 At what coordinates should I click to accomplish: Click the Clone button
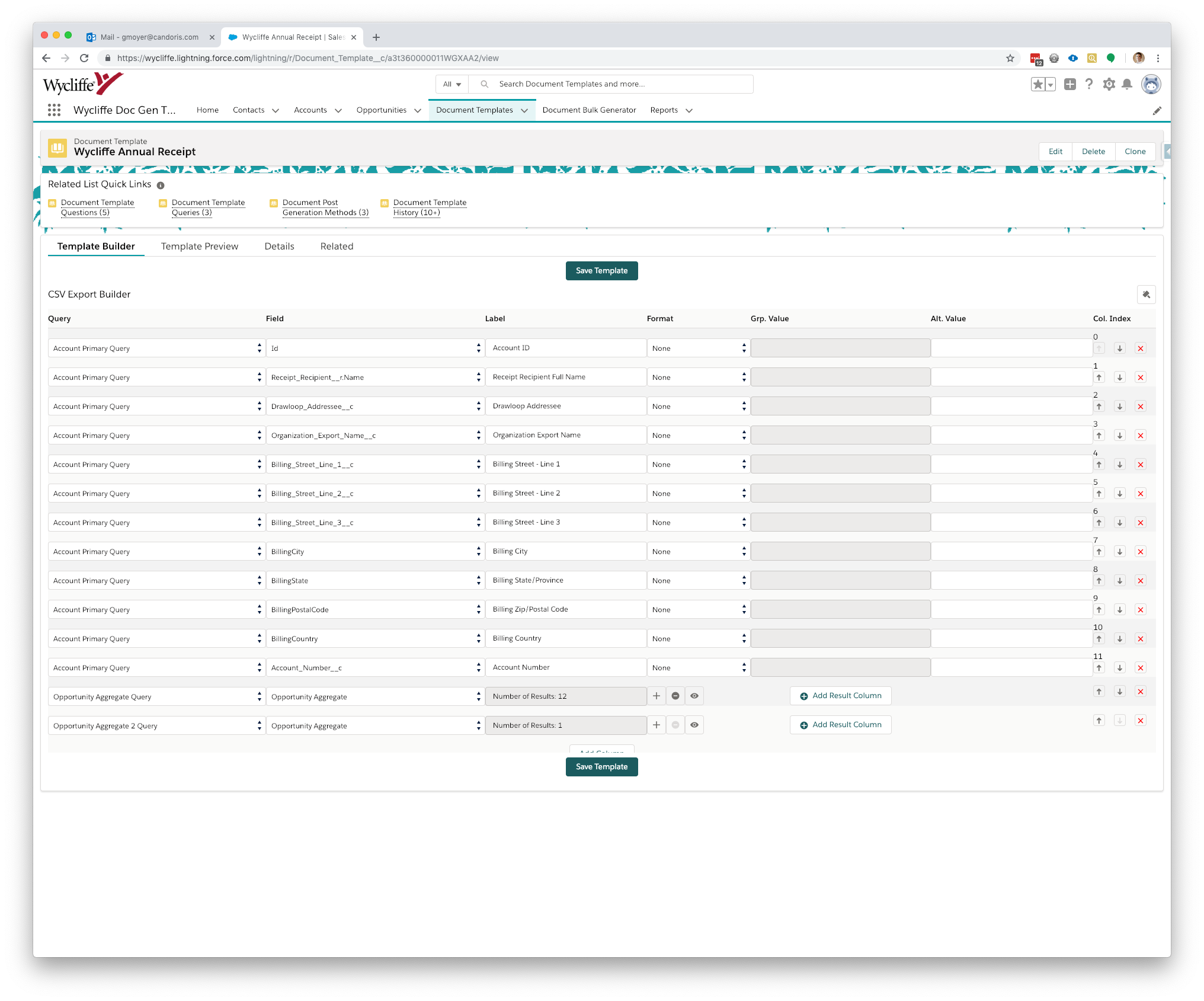tap(1135, 152)
